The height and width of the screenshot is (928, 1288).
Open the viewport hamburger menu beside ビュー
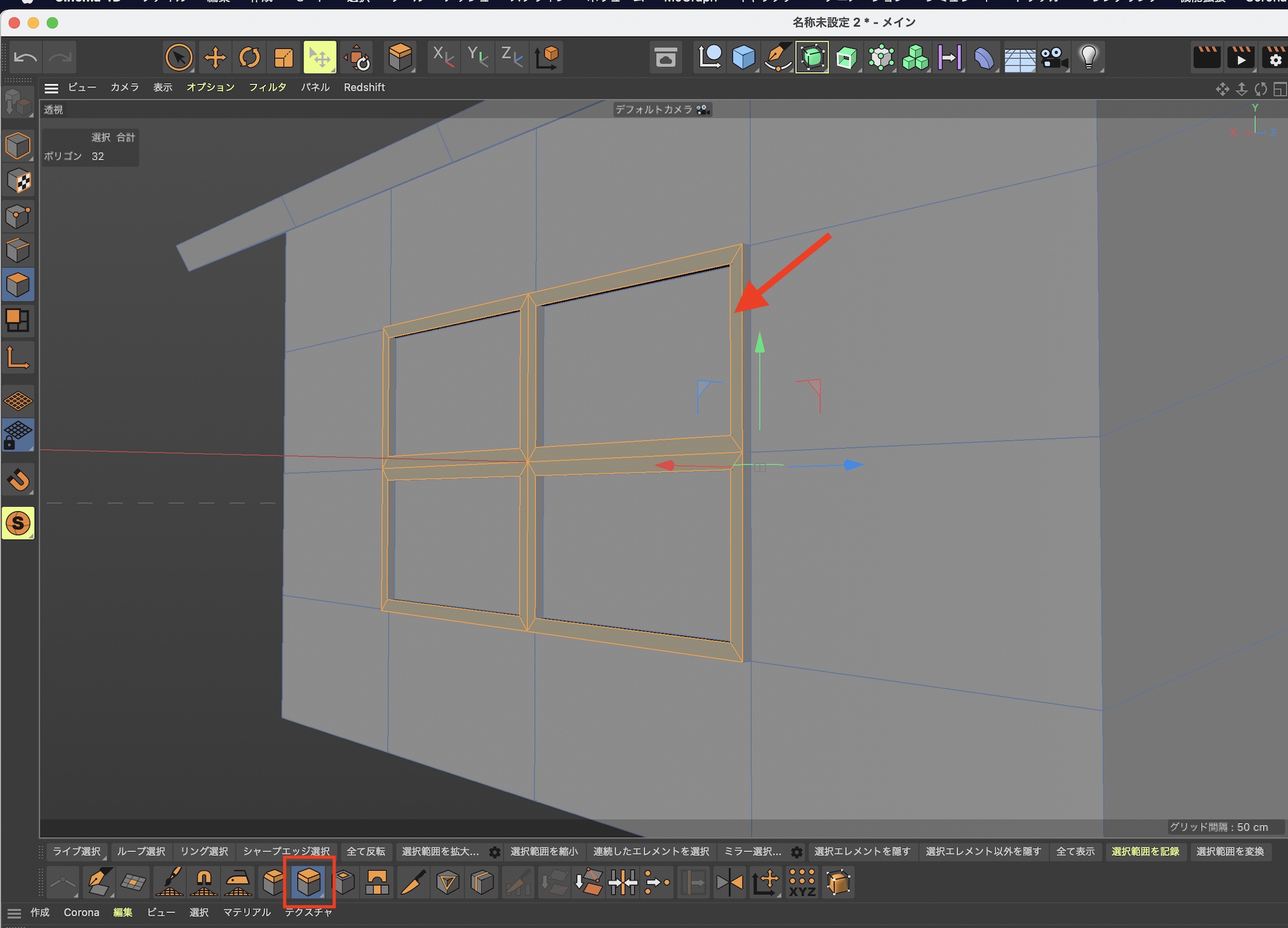click(52, 88)
